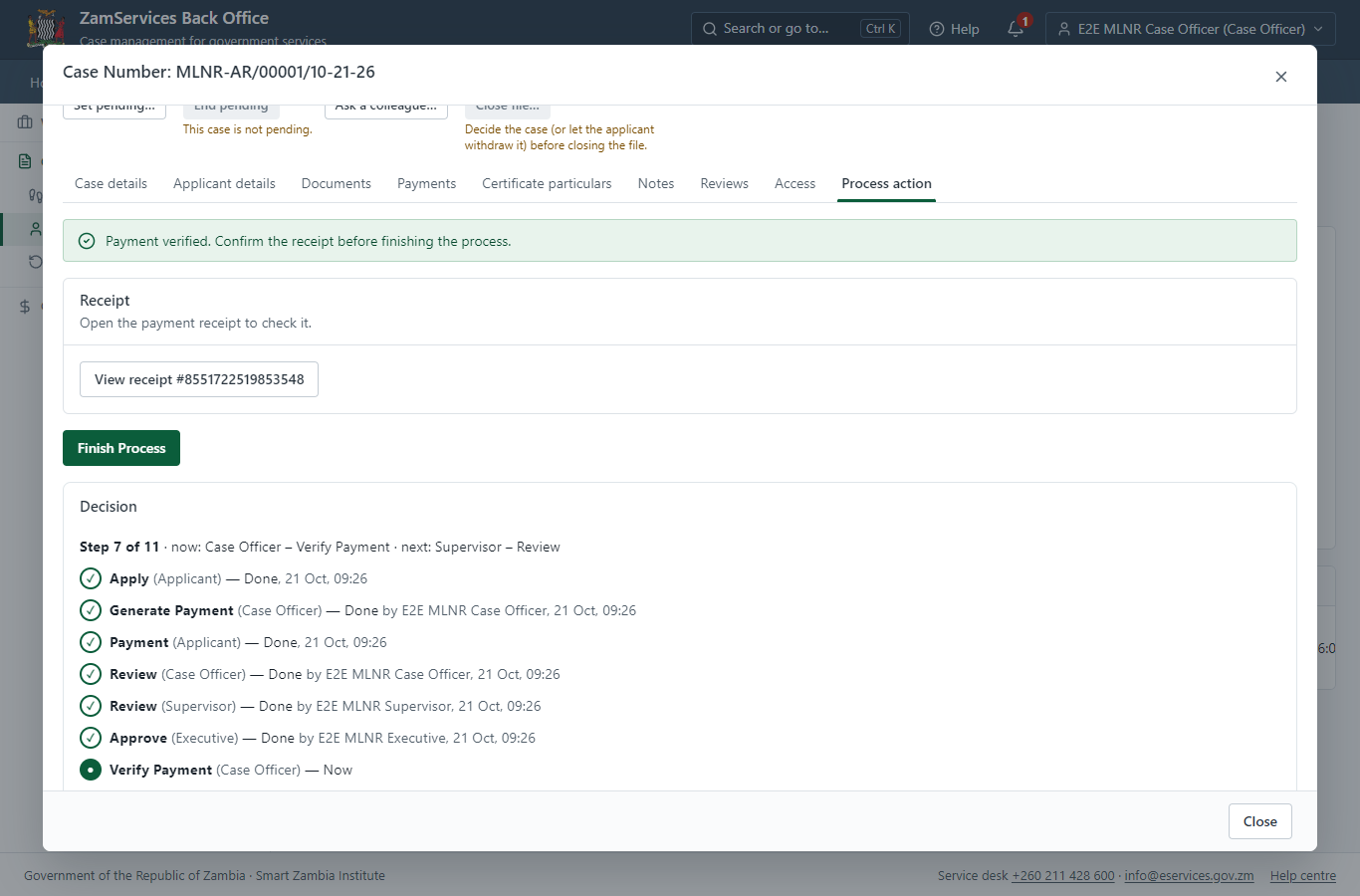Open the Reviews tab
The image size is (1360, 896).
pyautogui.click(x=724, y=183)
